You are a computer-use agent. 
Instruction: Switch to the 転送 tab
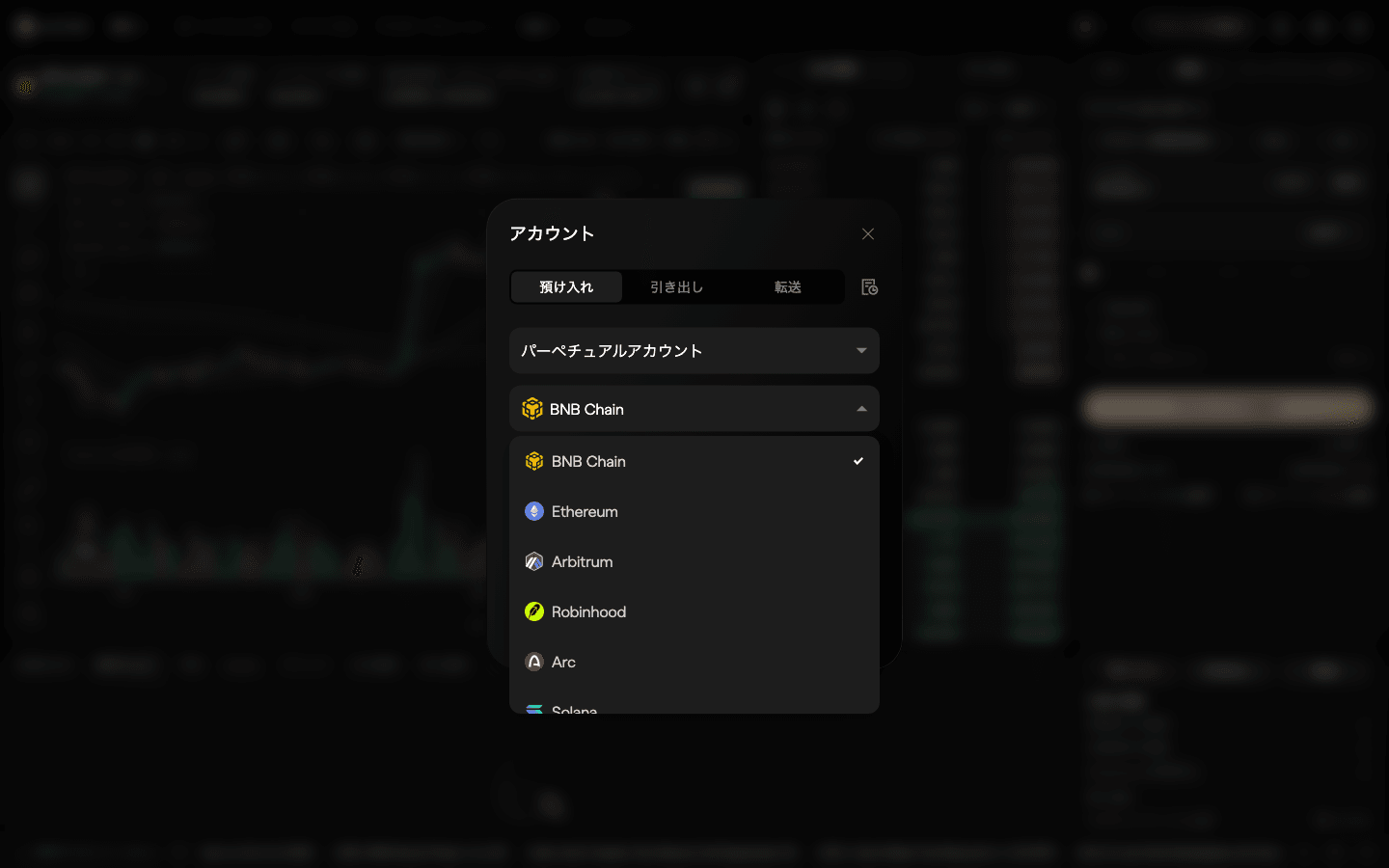pyautogui.click(x=788, y=287)
